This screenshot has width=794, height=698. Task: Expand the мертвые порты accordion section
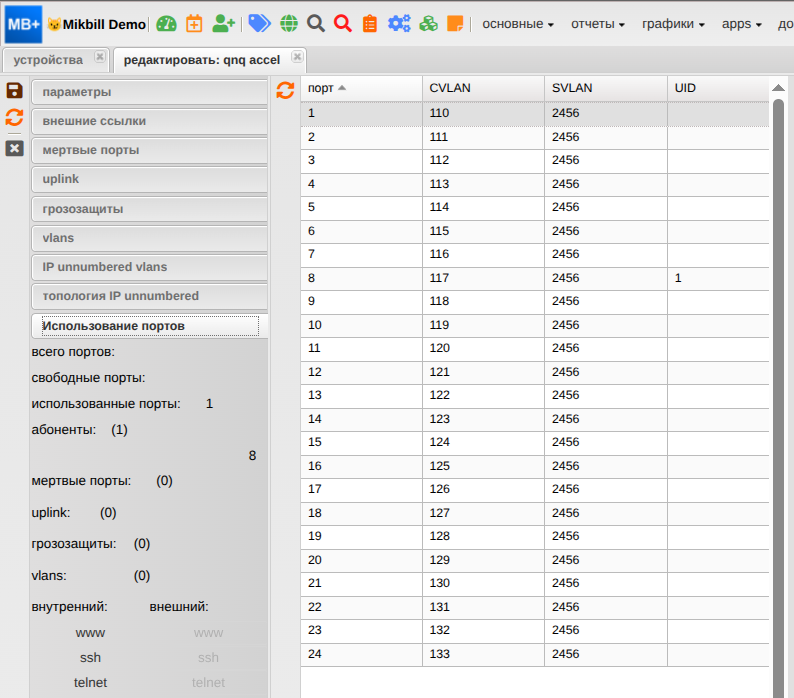pos(150,150)
